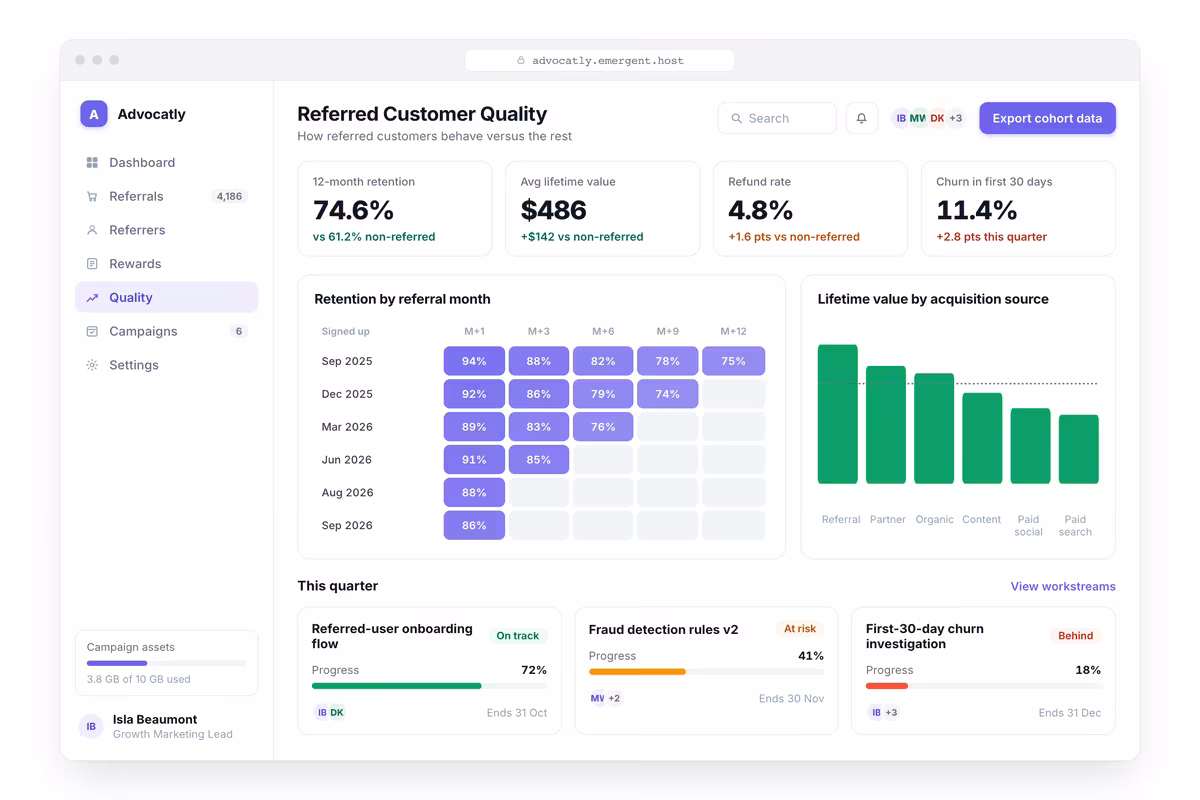Click the Refund rate 4.8% card
The height and width of the screenshot is (800, 1200).
click(x=810, y=209)
